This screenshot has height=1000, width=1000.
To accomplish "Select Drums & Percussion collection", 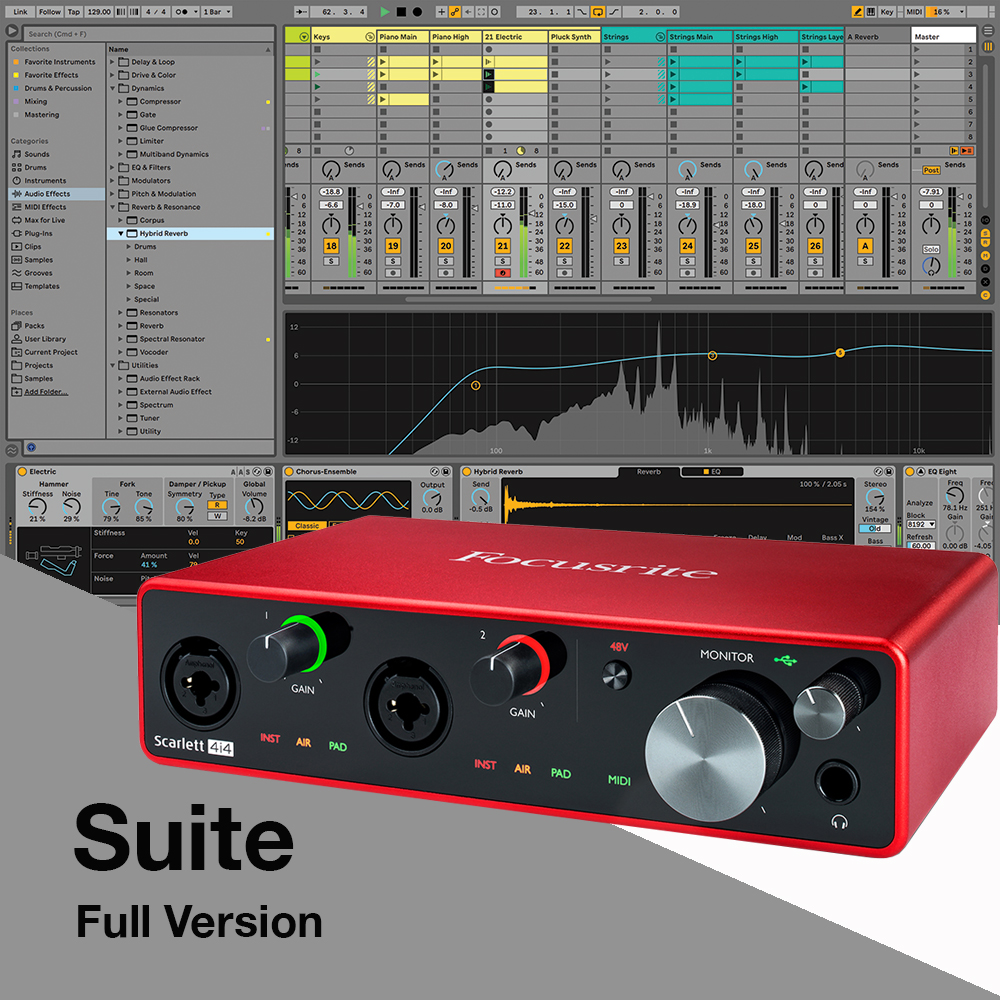I will pyautogui.click(x=52, y=89).
